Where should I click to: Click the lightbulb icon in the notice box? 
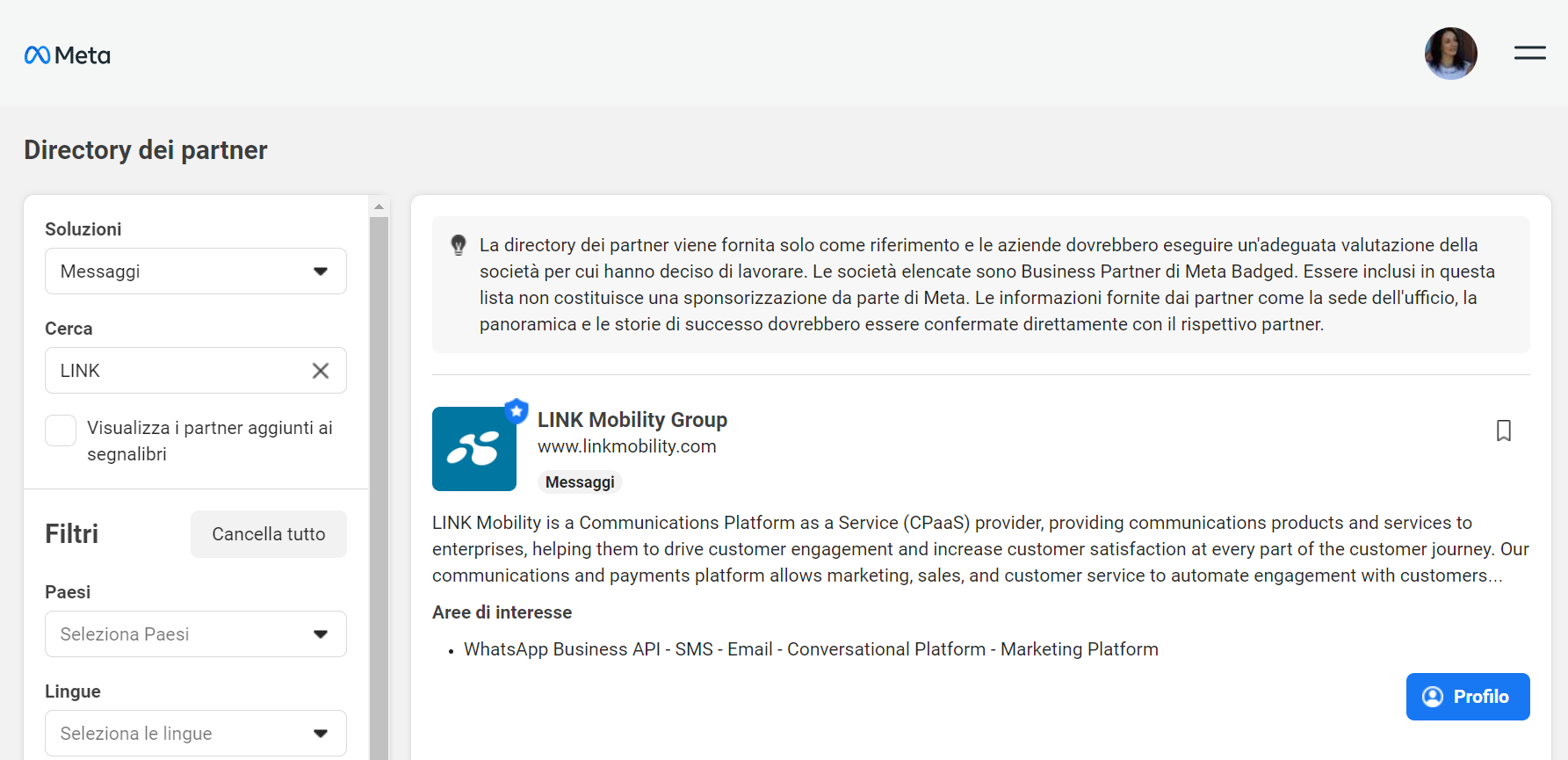458,245
